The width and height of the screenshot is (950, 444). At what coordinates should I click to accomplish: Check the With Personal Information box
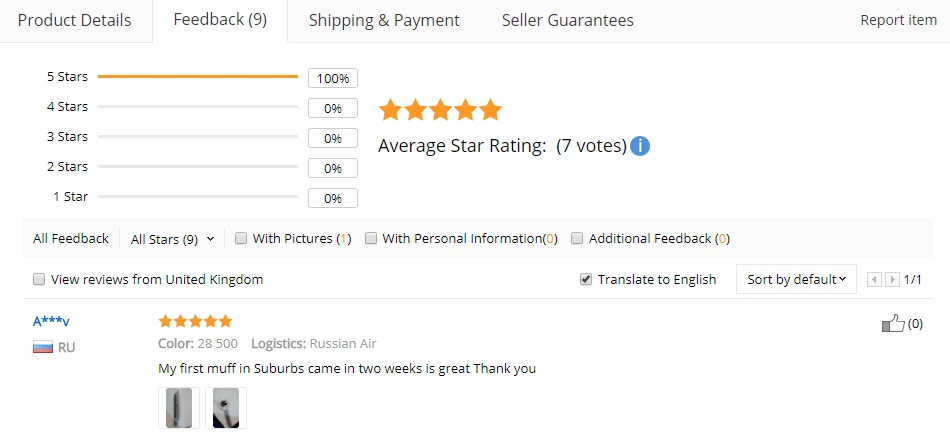371,238
